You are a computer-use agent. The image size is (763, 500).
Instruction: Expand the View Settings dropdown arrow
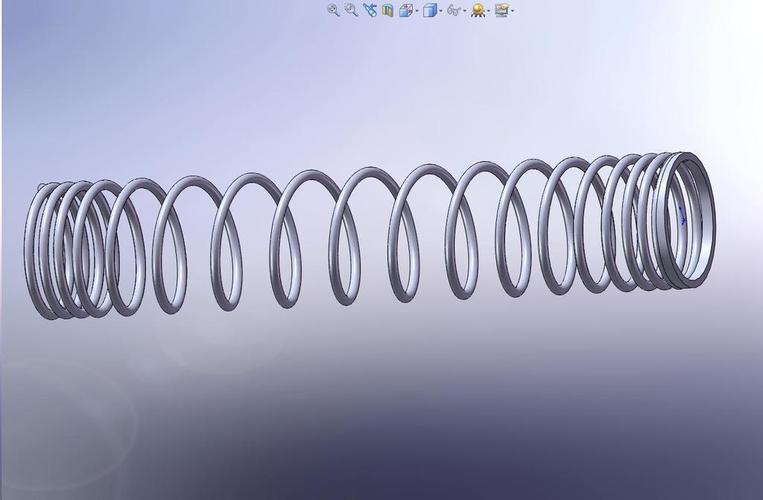(x=512, y=11)
